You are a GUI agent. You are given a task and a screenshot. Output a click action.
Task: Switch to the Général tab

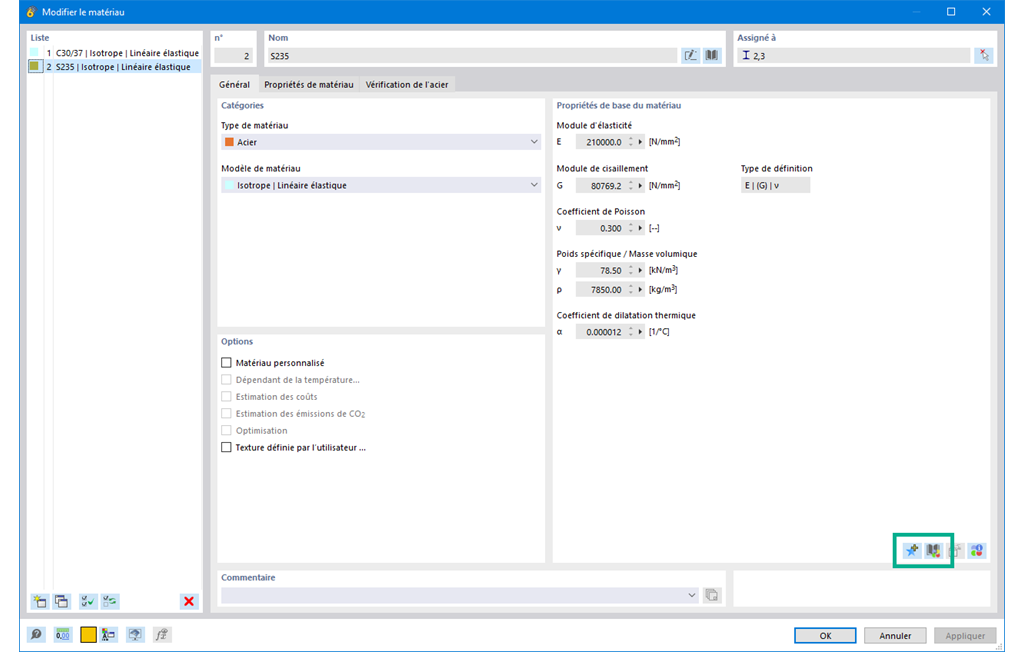coord(234,84)
